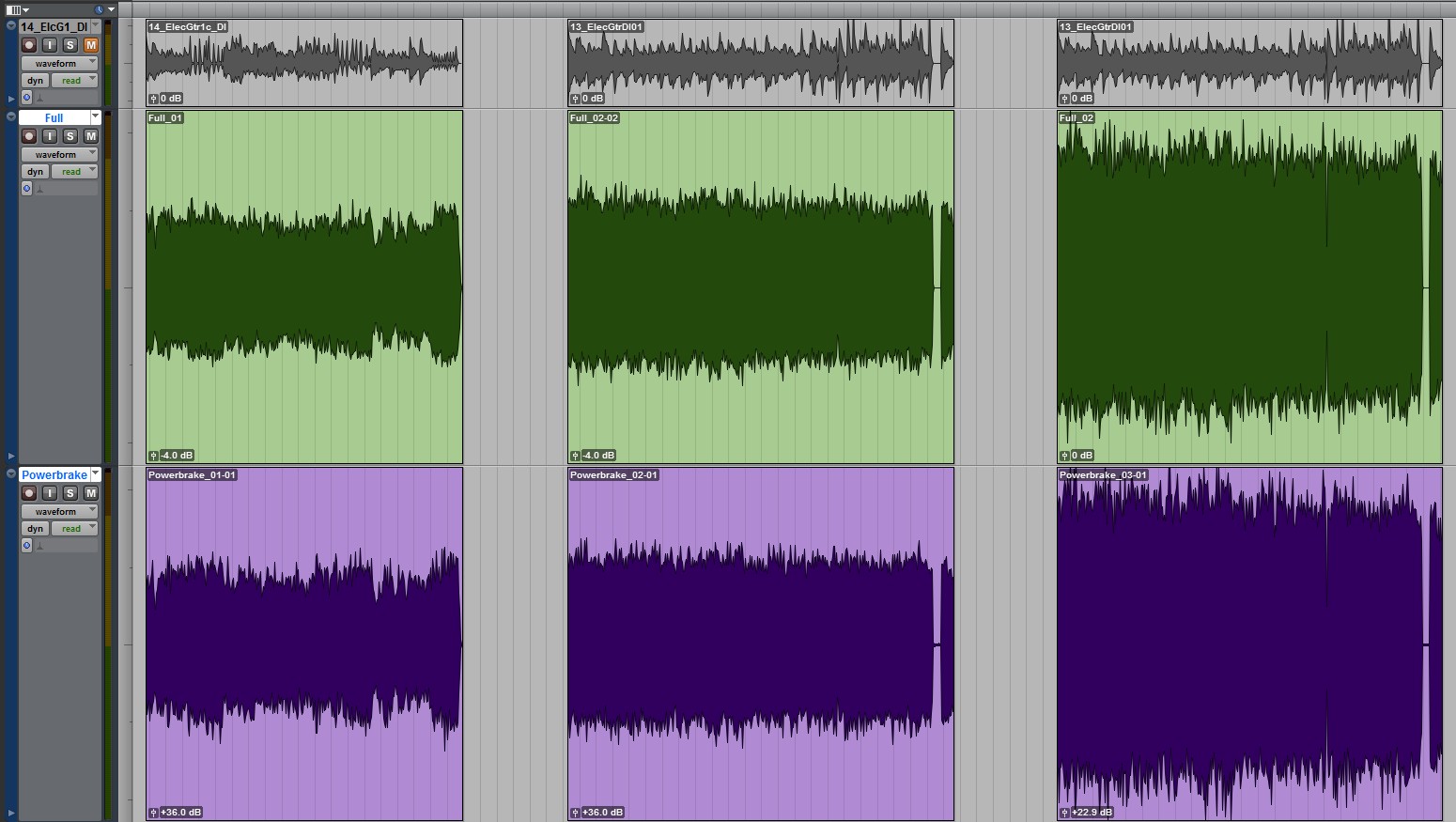Record-enable the Full track
Viewport: 1456px width, 822px height.
click(29, 136)
